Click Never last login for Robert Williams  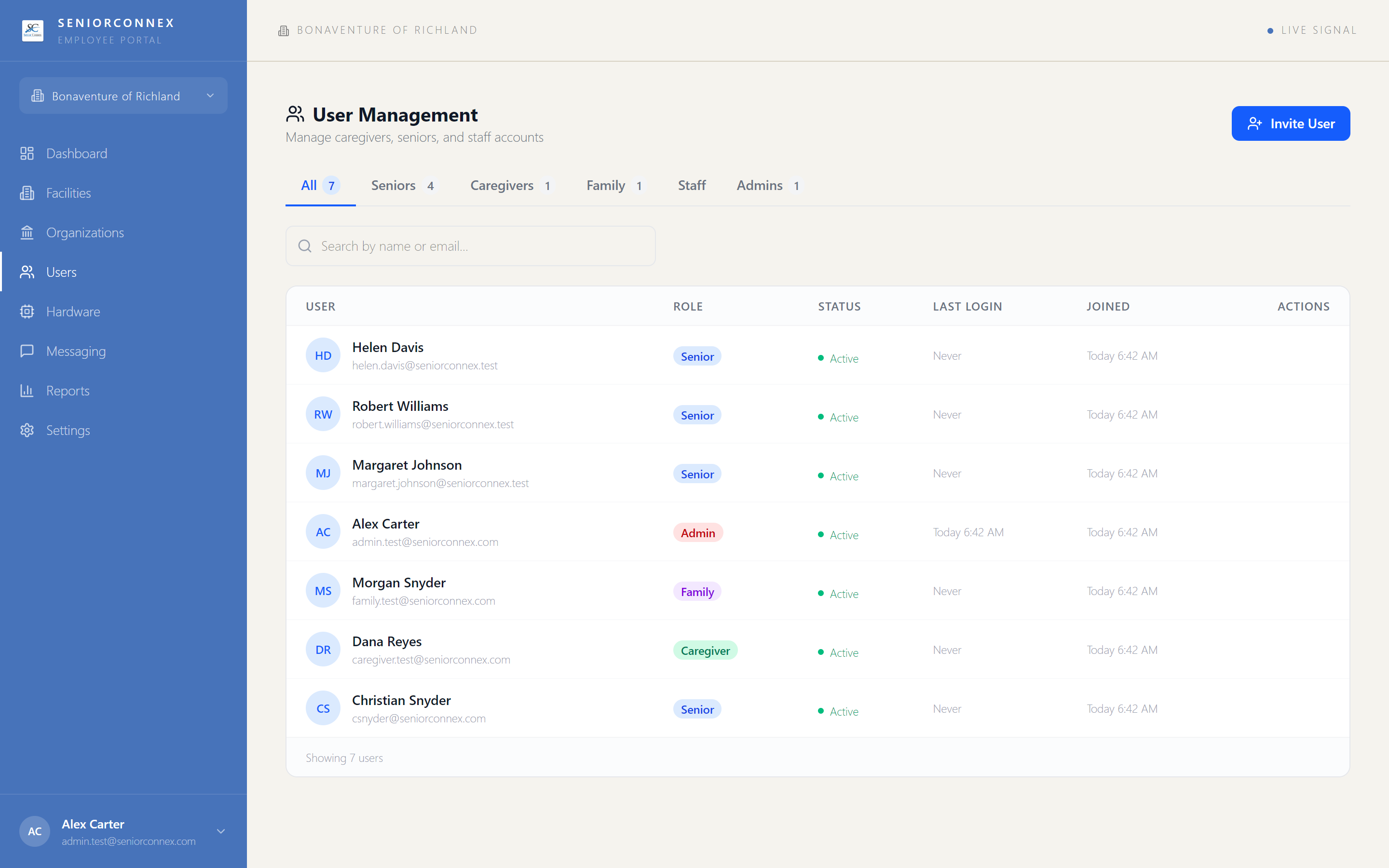point(947,415)
